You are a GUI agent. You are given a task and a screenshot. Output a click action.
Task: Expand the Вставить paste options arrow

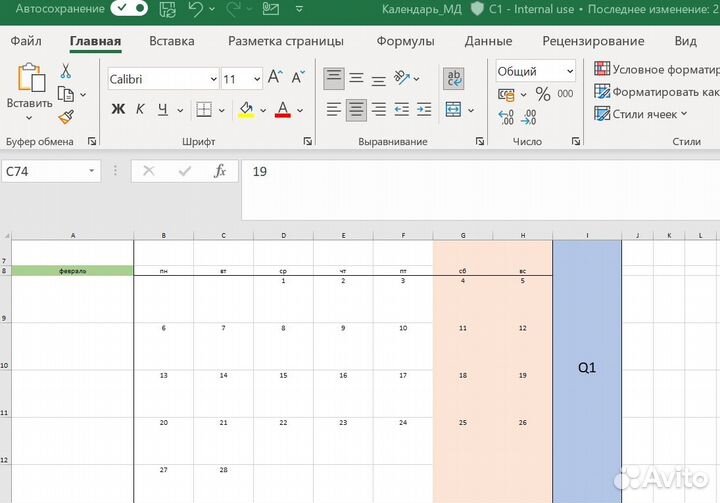(29, 118)
